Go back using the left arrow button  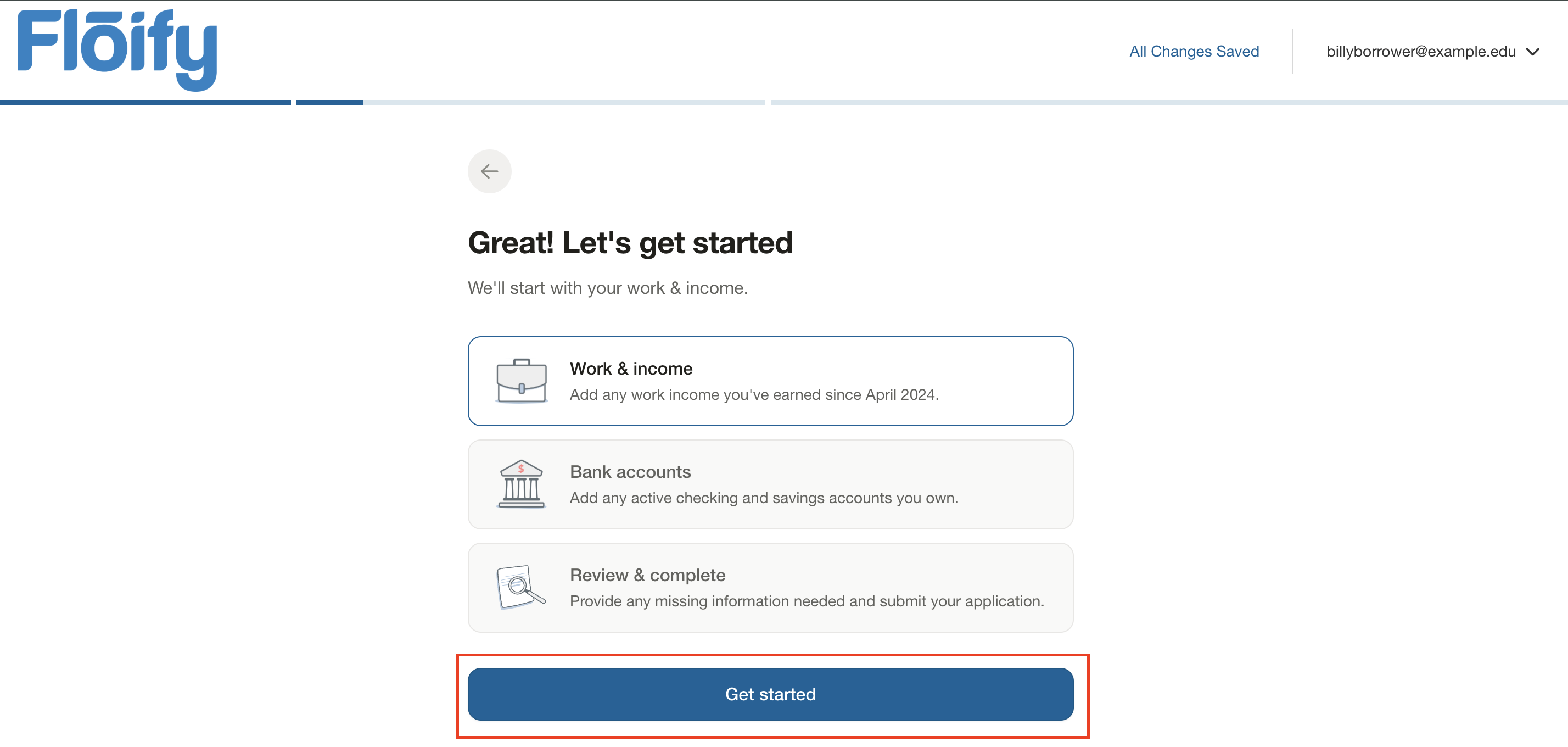click(x=489, y=172)
